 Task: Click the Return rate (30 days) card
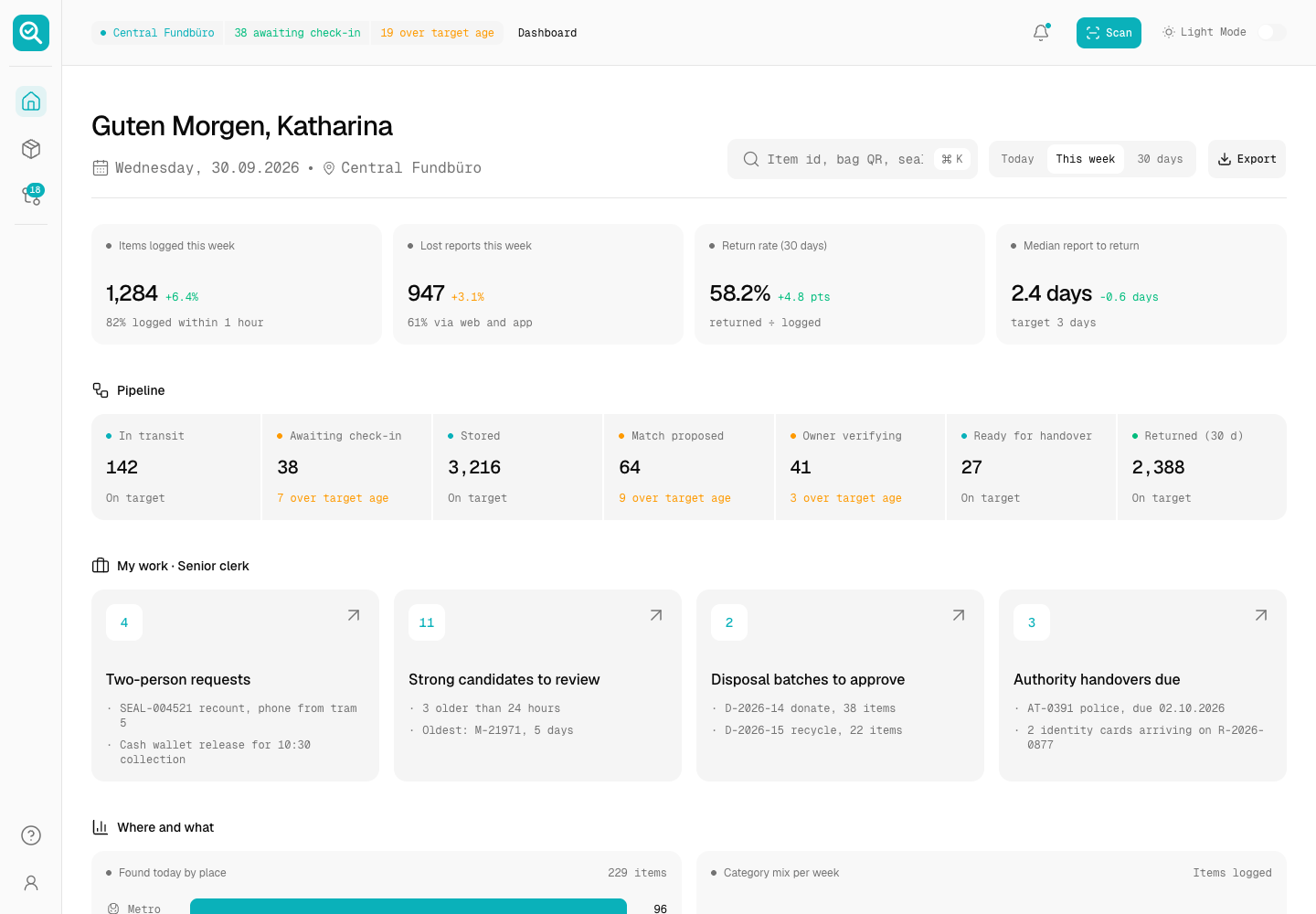[x=840, y=284]
